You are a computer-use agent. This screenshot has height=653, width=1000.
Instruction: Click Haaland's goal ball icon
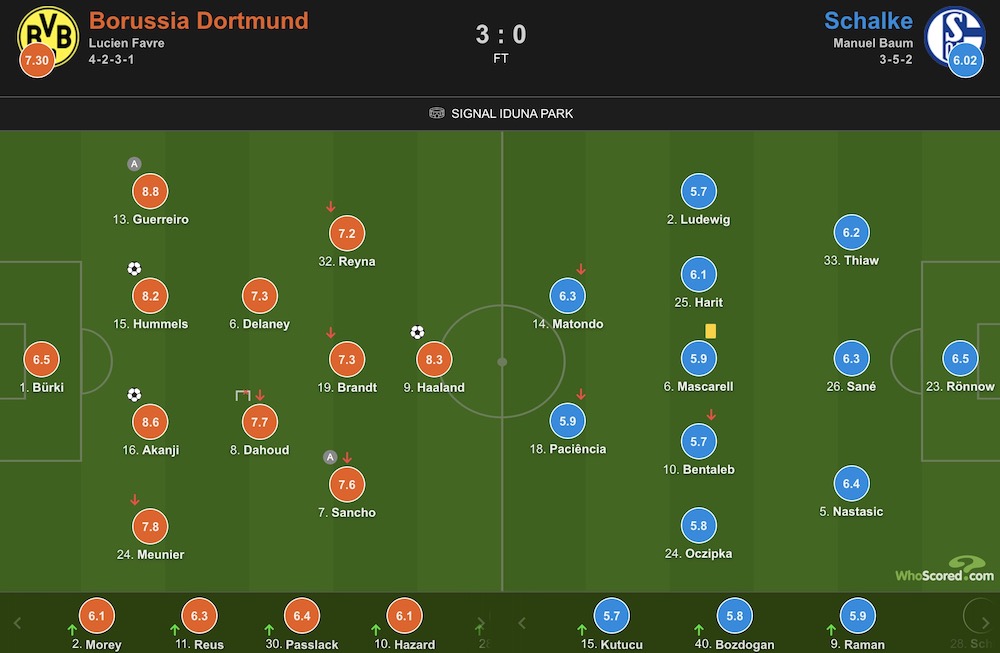[x=417, y=332]
